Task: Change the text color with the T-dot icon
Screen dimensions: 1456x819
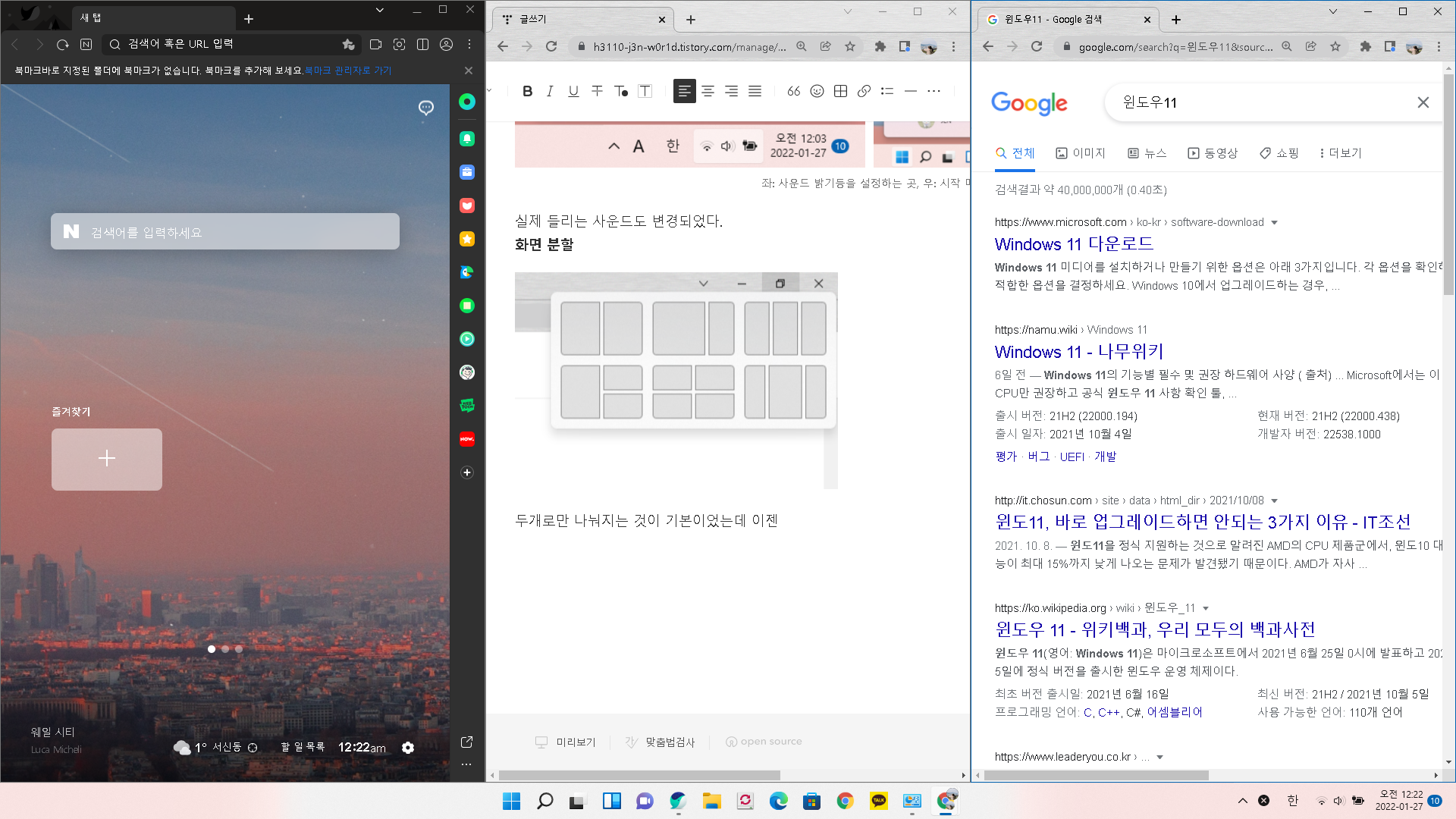Action: (x=620, y=92)
